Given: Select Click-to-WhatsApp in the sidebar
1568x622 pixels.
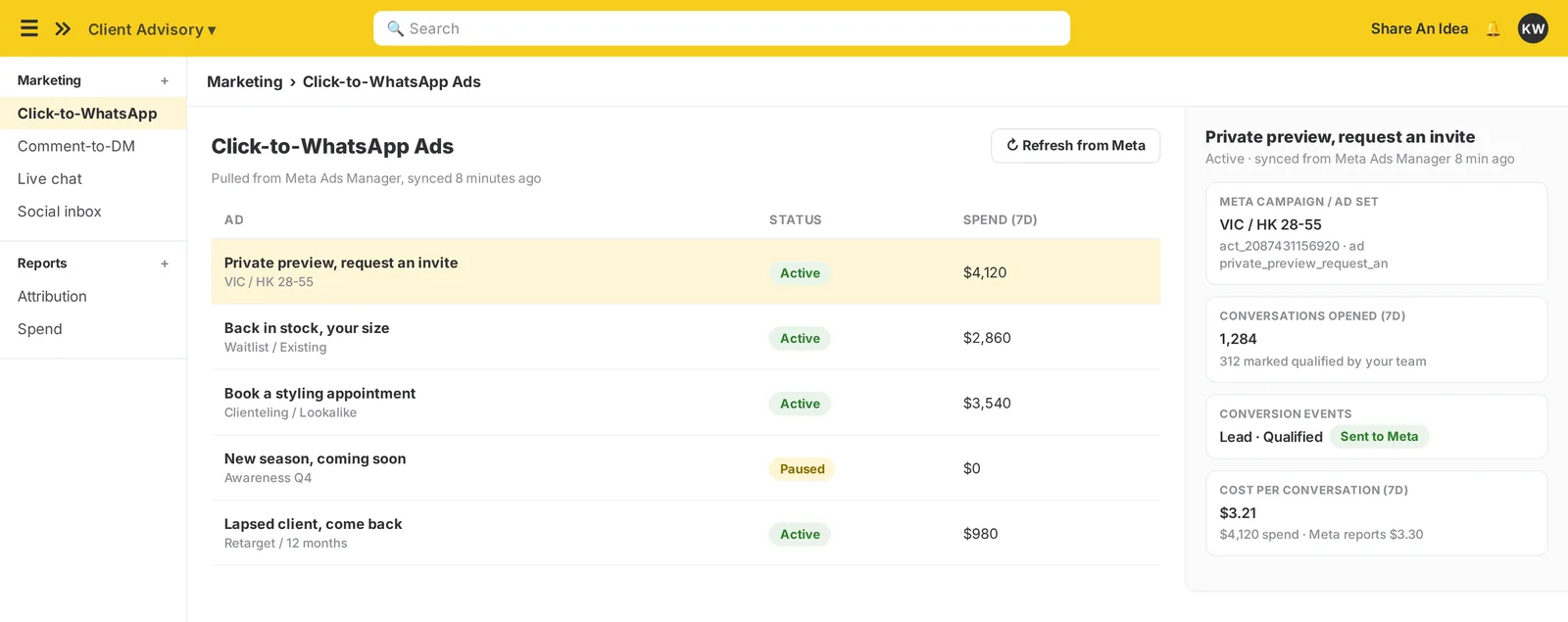Looking at the screenshot, I should pyautogui.click(x=93, y=114).
